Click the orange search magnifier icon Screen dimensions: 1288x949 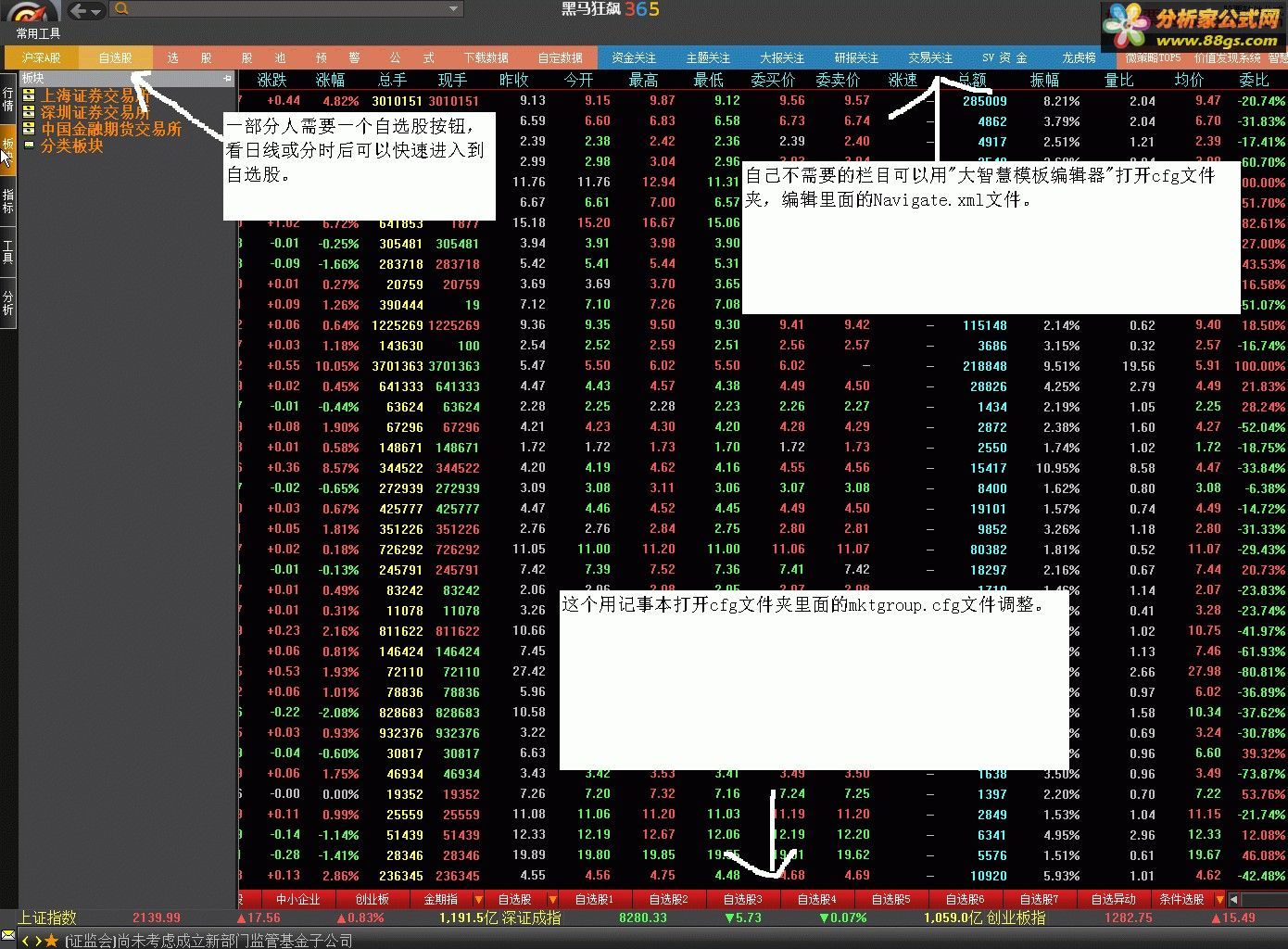(x=120, y=9)
